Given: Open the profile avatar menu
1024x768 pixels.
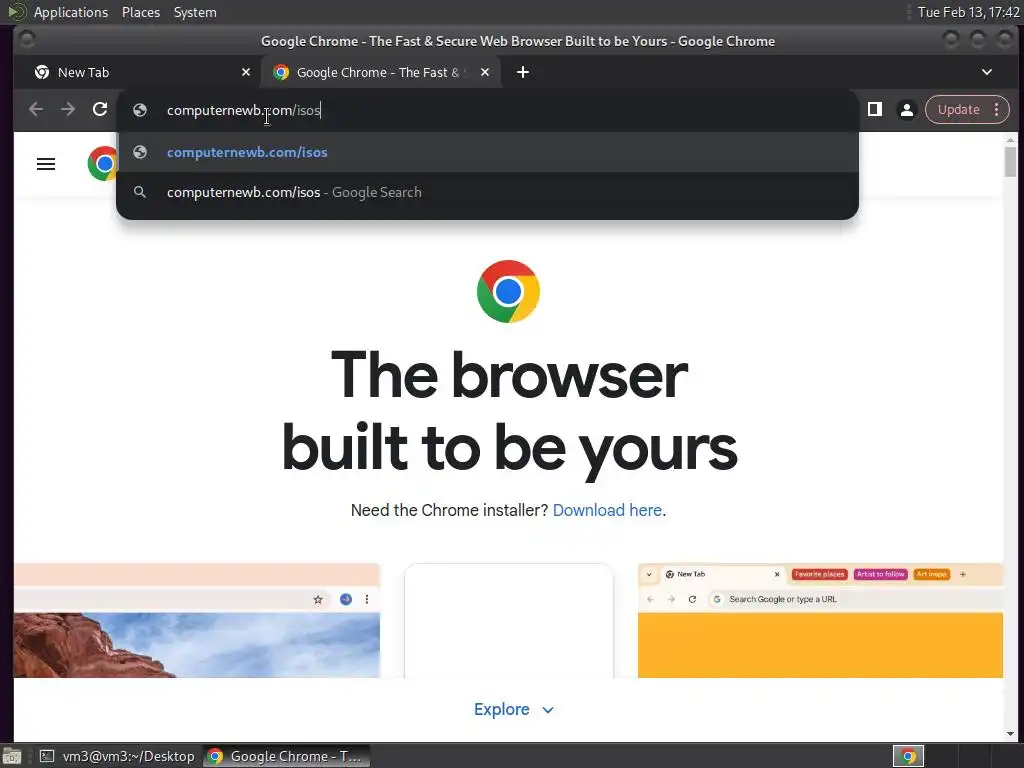Looking at the screenshot, I should coord(906,110).
